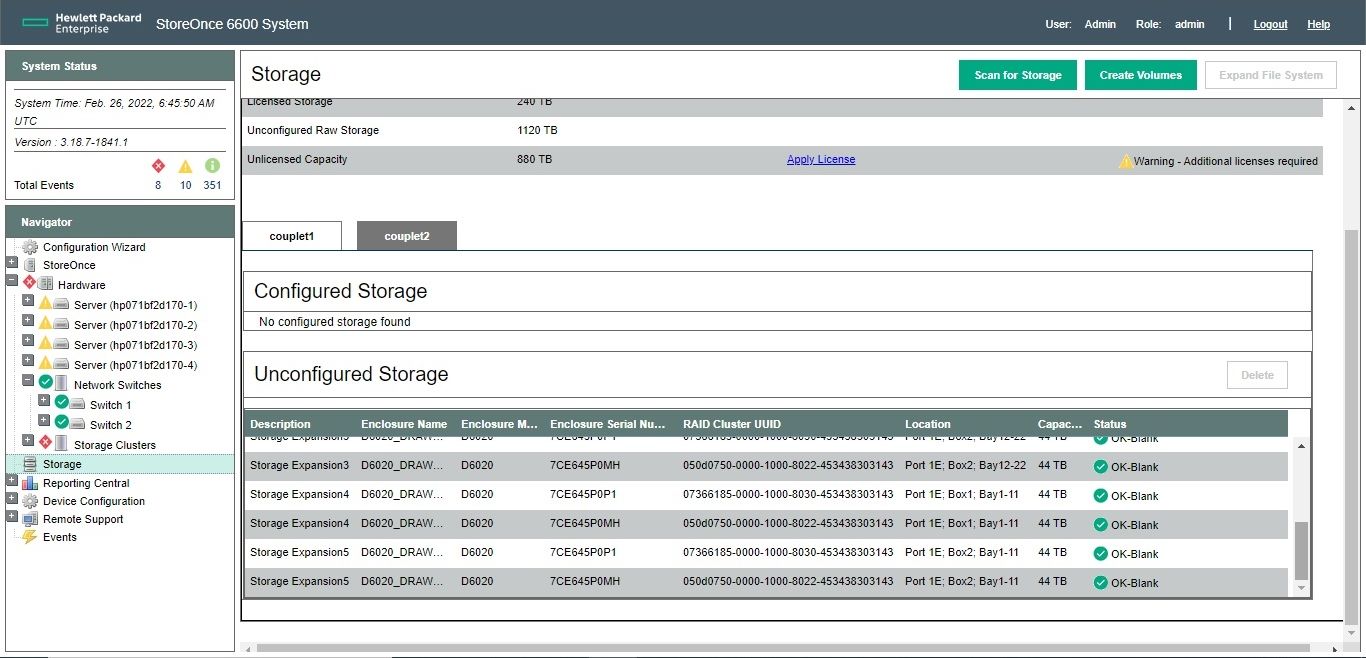Click the Delete button in Unconfigured Storage
Image resolution: width=1366 pixels, height=658 pixels.
(x=1258, y=375)
